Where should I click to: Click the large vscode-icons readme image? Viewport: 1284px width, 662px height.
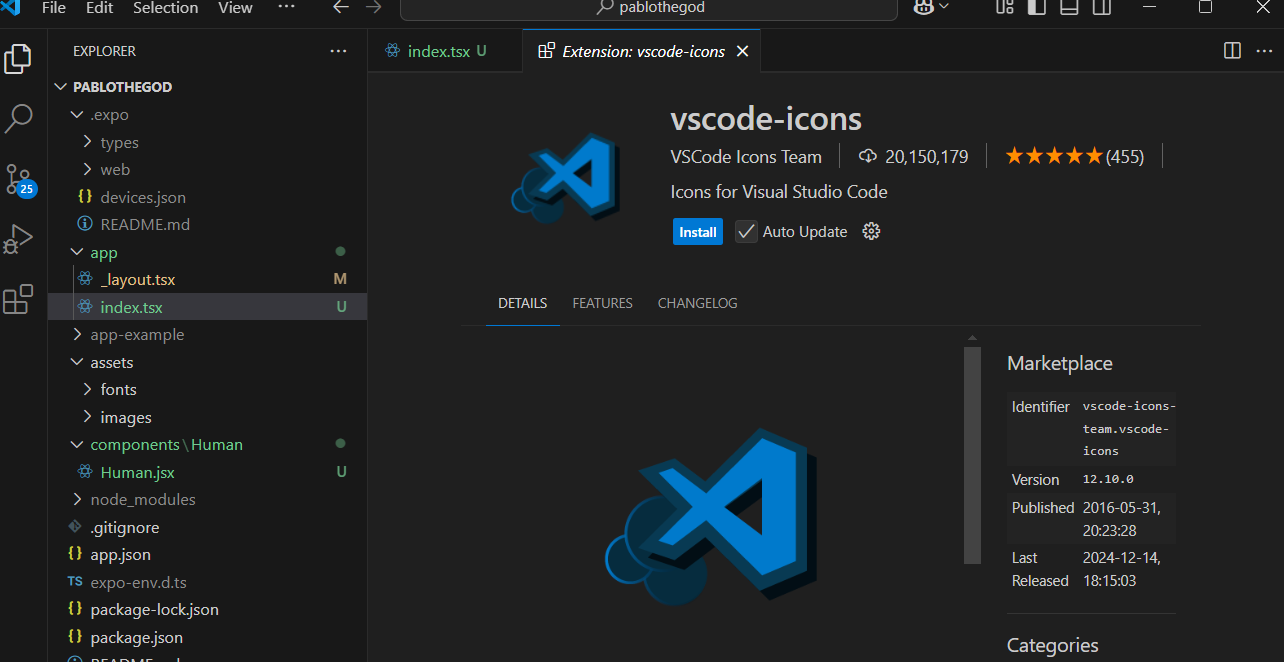point(711,517)
